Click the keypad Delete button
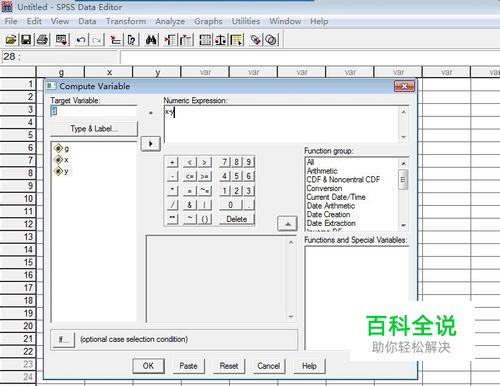 pos(237,219)
